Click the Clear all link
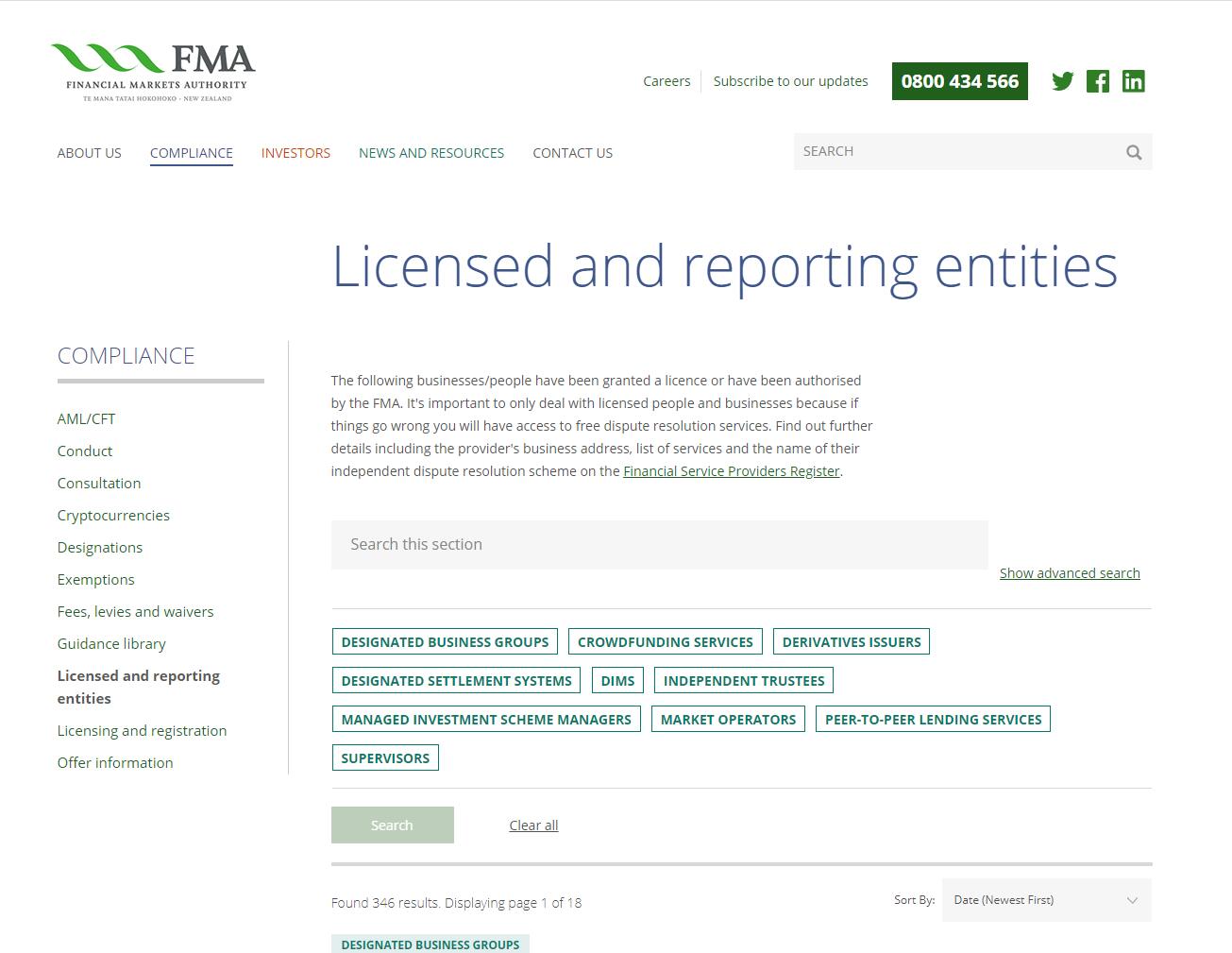Viewport: 1232px width, 953px height. [x=533, y=825]
